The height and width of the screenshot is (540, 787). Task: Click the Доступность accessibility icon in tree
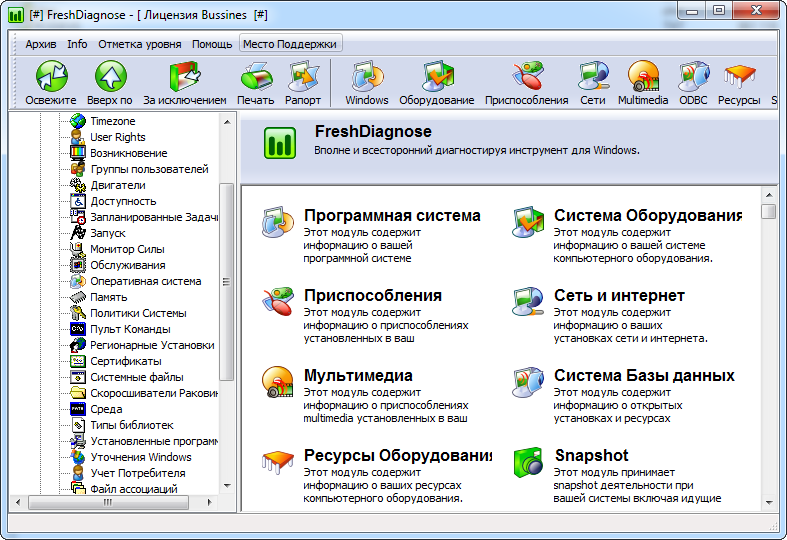[x=78, y=201]
